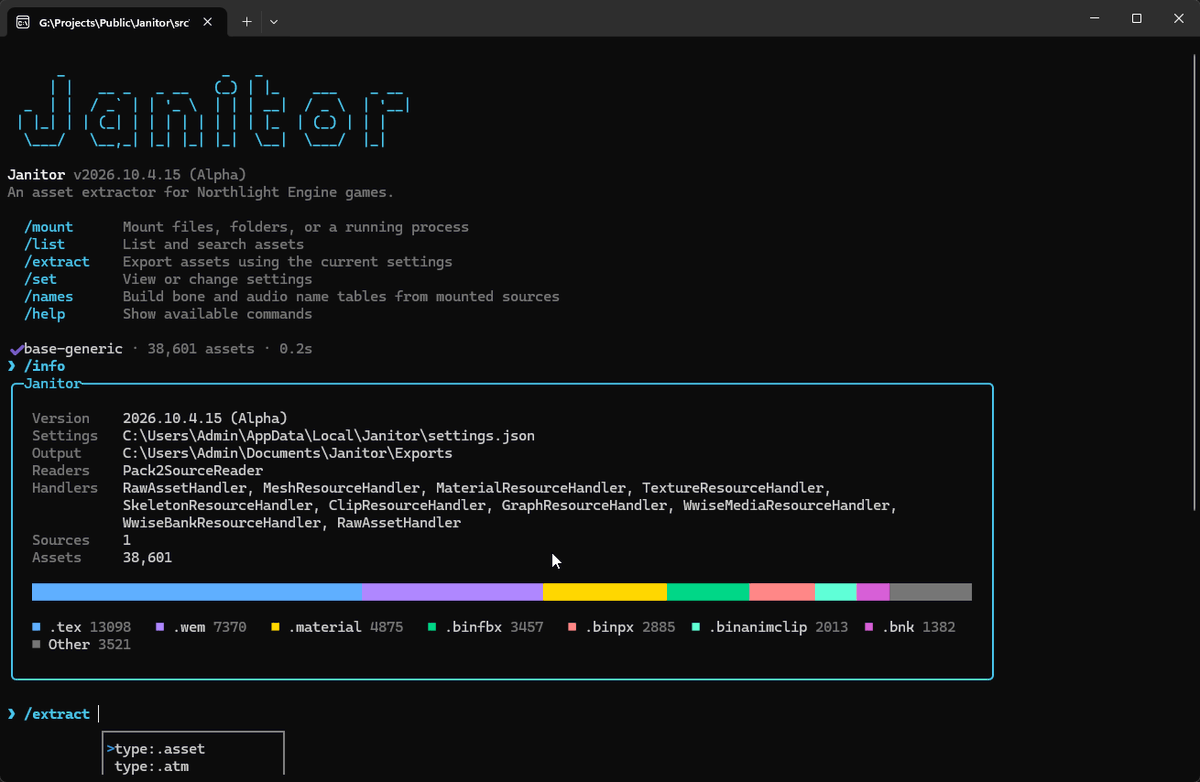Click the /extract command in the help list
This screenshot has width=1200, height=782.
coord(57,262)
